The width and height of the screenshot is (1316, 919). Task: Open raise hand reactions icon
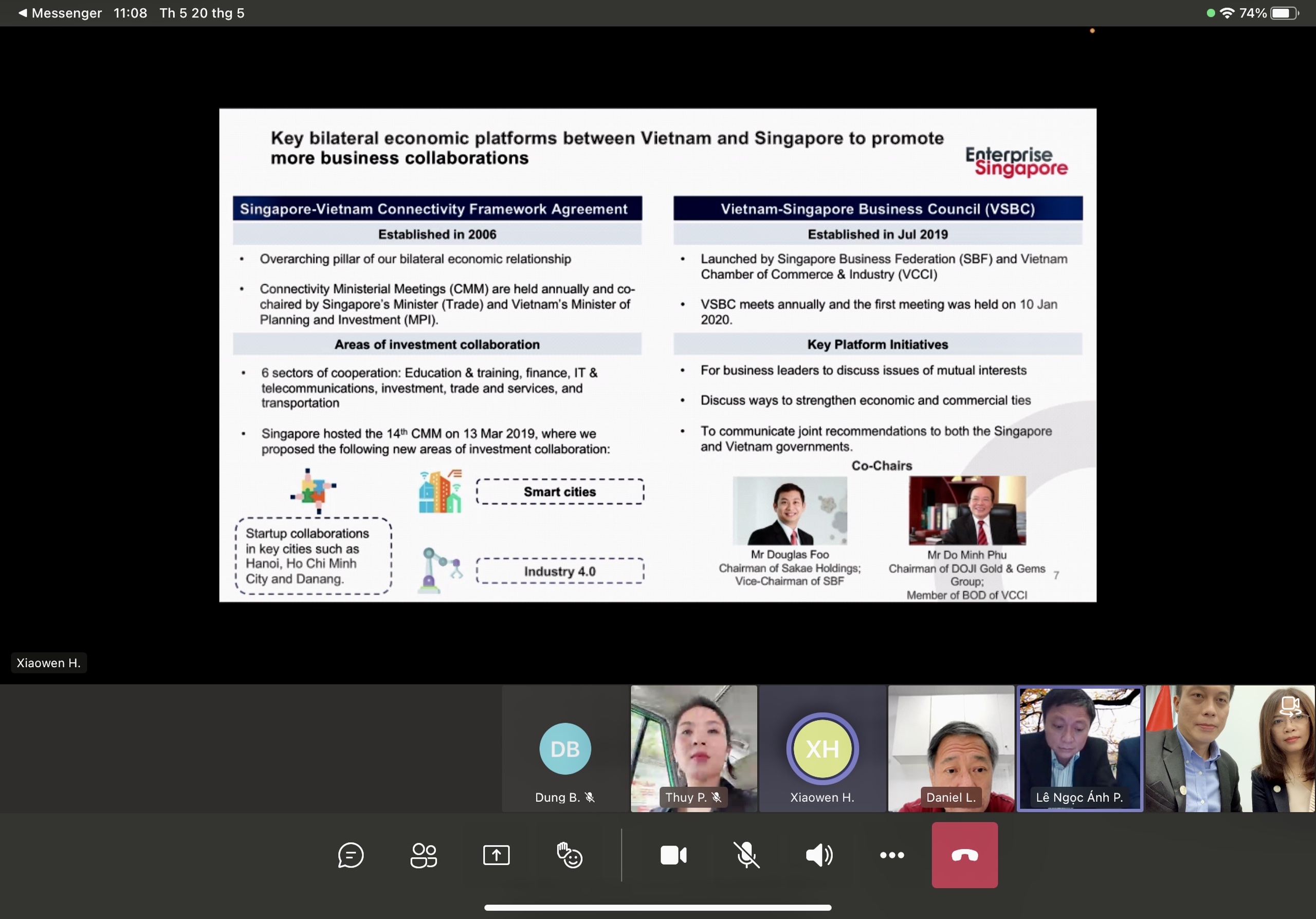(569, 855)
